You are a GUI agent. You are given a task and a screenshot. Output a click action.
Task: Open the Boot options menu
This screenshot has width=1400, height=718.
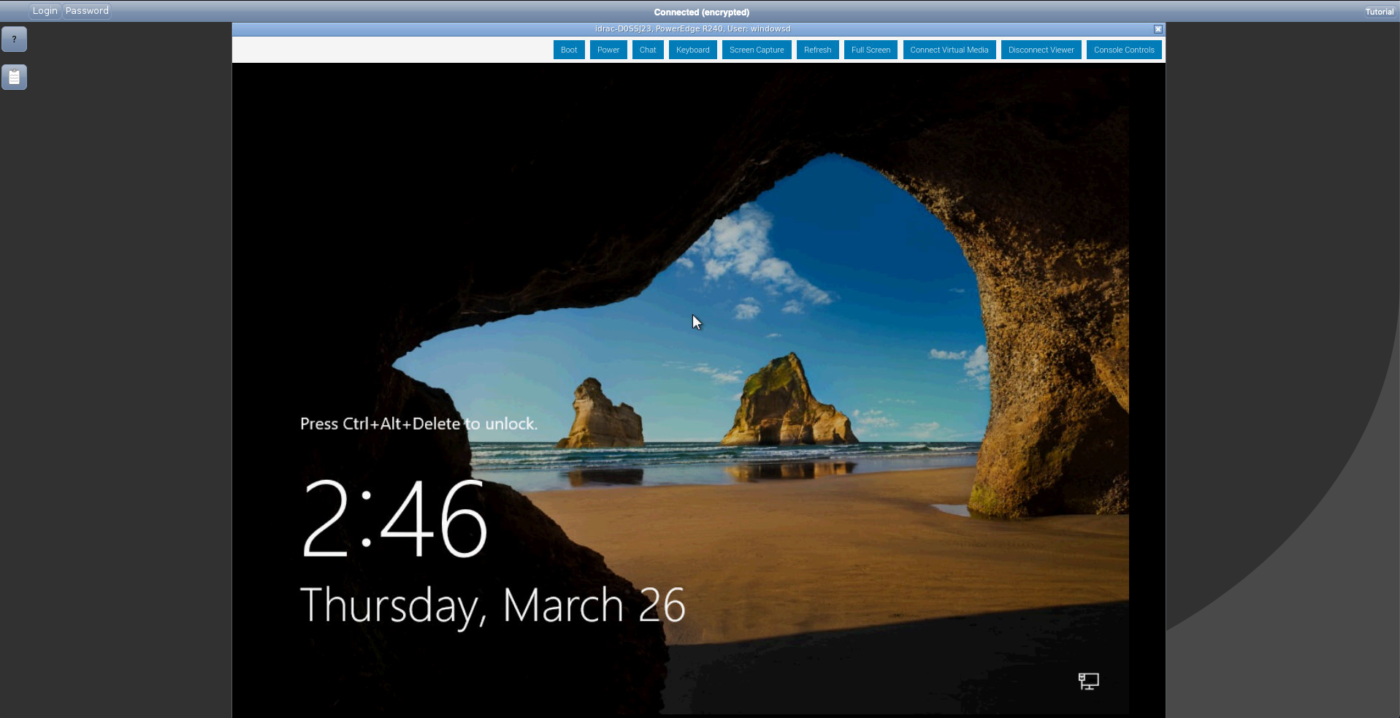pos(568,49)
